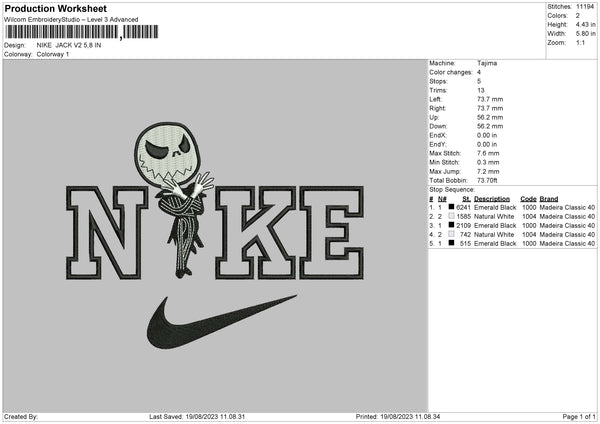Click the Height value '4.43 in'
The image size is (600, 424).
coord(585,24)
